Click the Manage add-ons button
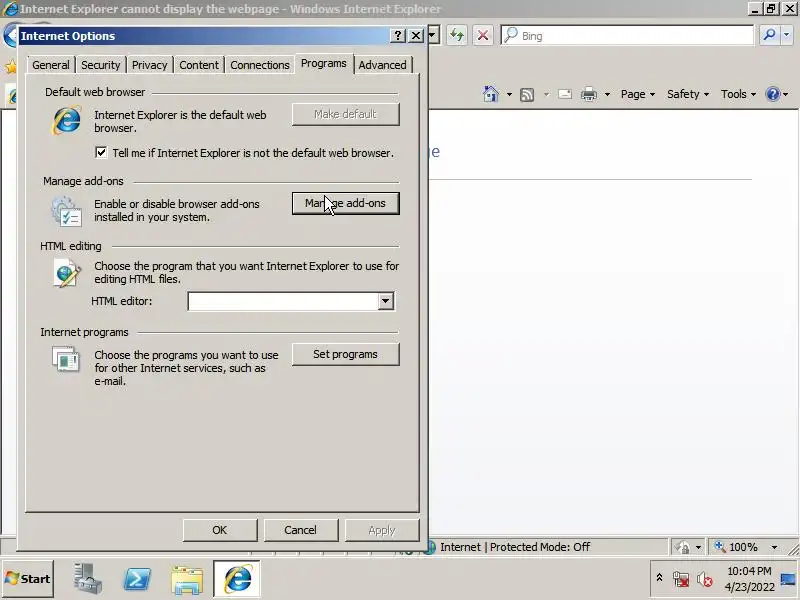 345,203
